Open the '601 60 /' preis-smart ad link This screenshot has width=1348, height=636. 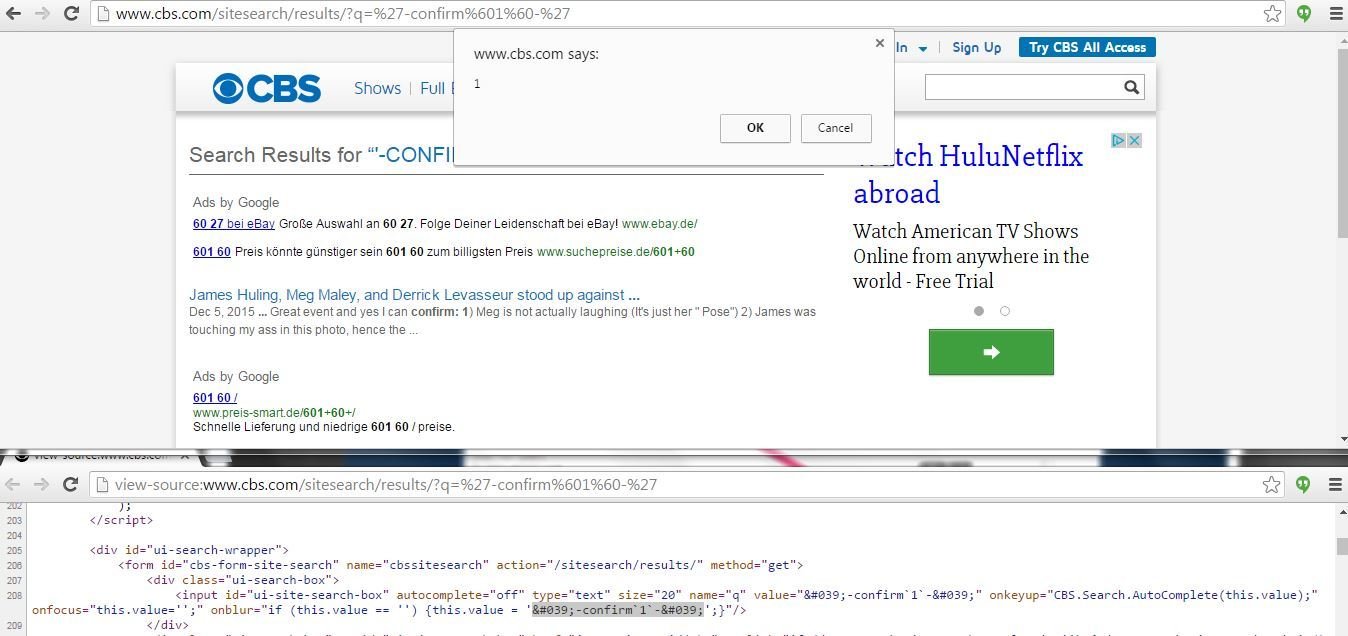click(215, 398)
